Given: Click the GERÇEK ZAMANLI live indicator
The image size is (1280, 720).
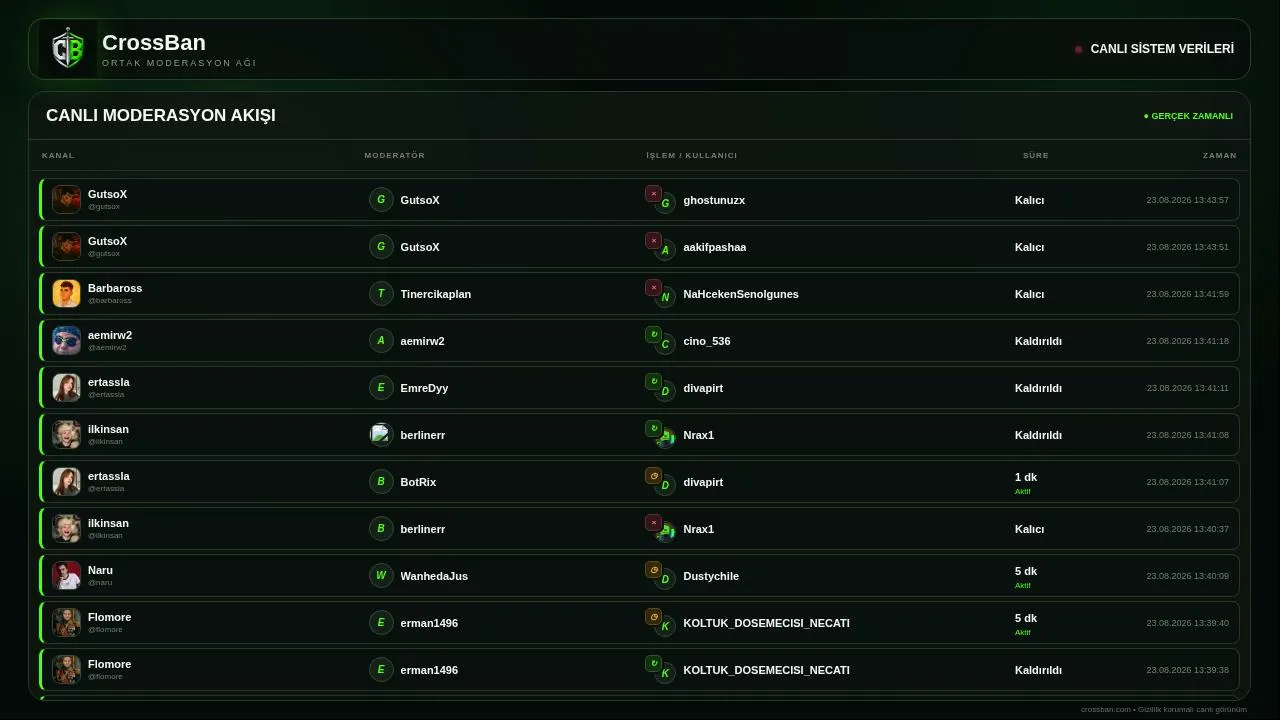Looking at the screenshot, I should (x=1188, y=116).
